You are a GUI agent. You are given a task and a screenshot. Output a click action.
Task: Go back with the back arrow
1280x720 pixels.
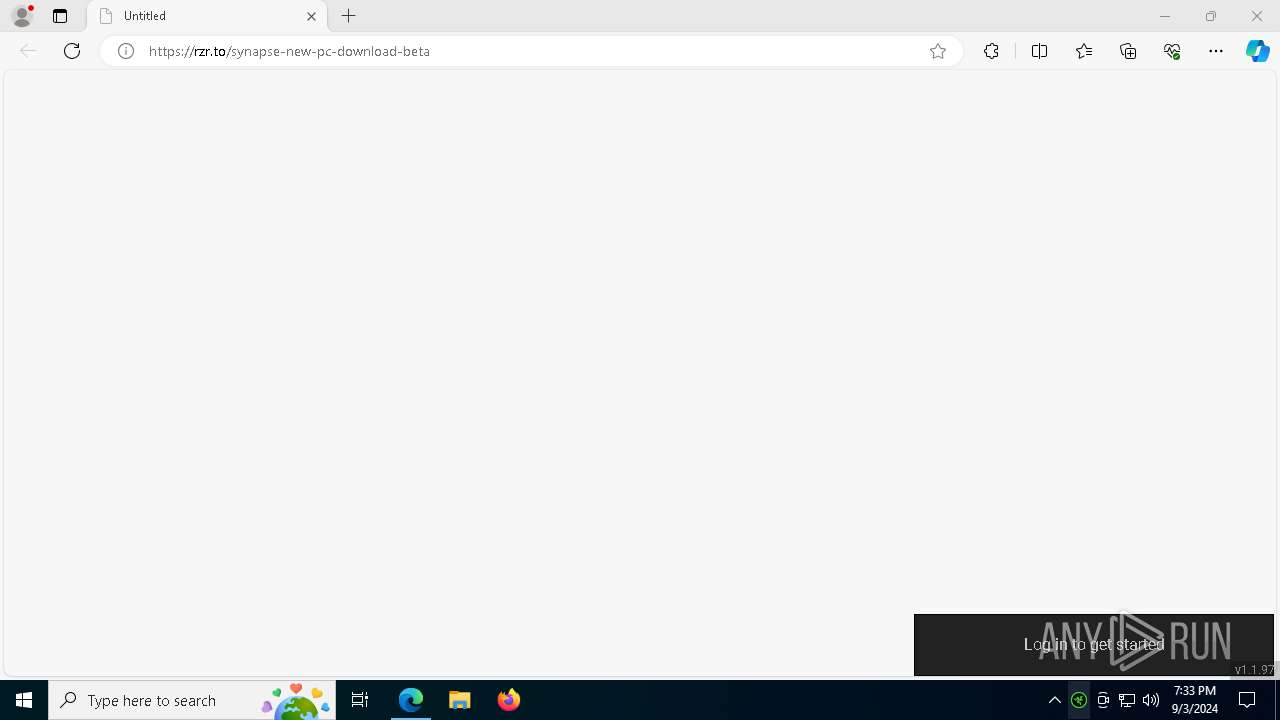(28, 51)
